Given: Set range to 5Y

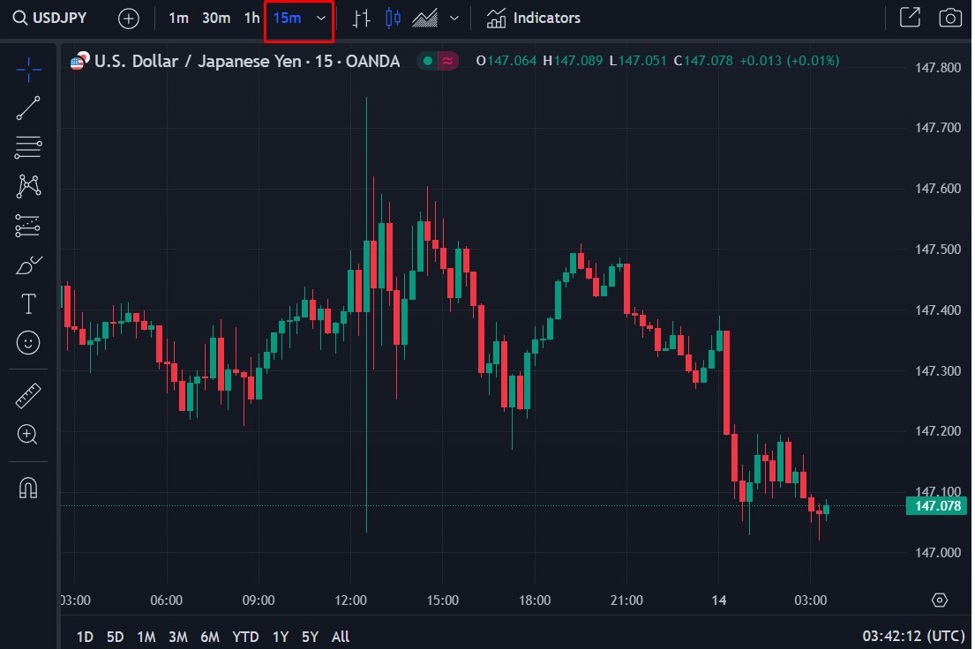Looking at the screenshot, I should click(310, 637).
